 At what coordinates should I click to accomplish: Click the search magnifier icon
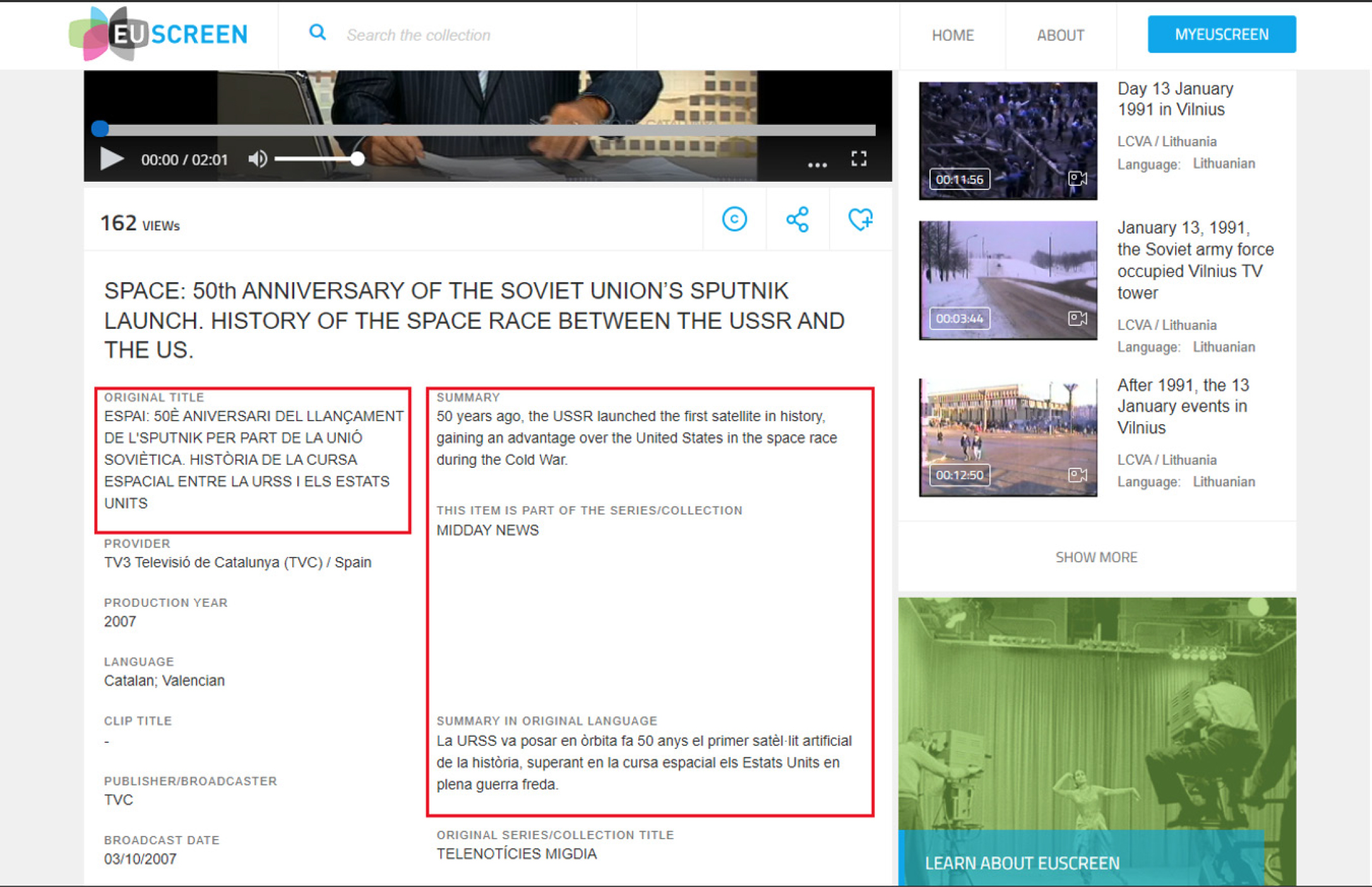click(x=317, y=33)
